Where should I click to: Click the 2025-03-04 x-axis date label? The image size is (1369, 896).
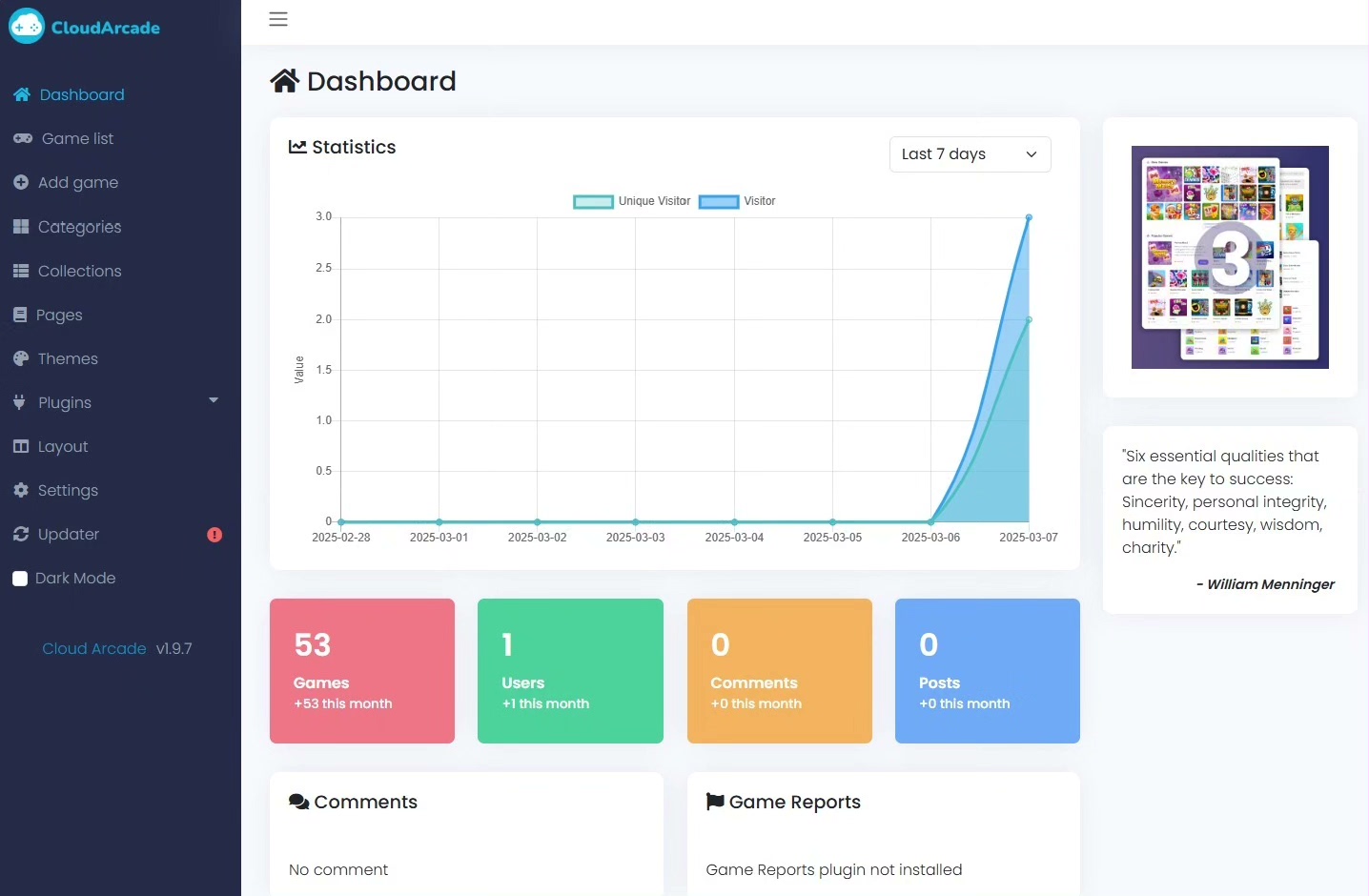point(734,538)
